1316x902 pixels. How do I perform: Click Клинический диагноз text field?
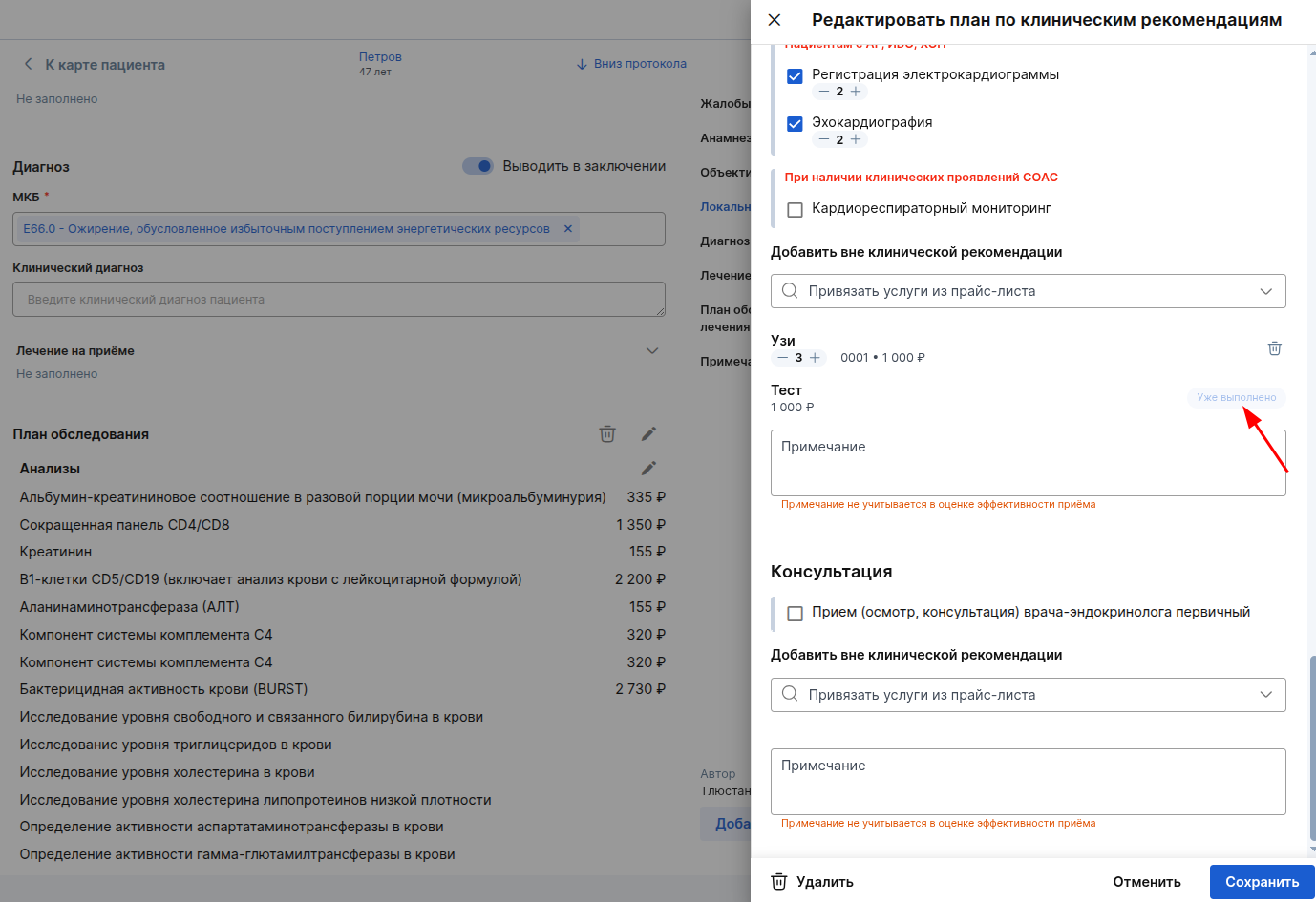[339, 300]
